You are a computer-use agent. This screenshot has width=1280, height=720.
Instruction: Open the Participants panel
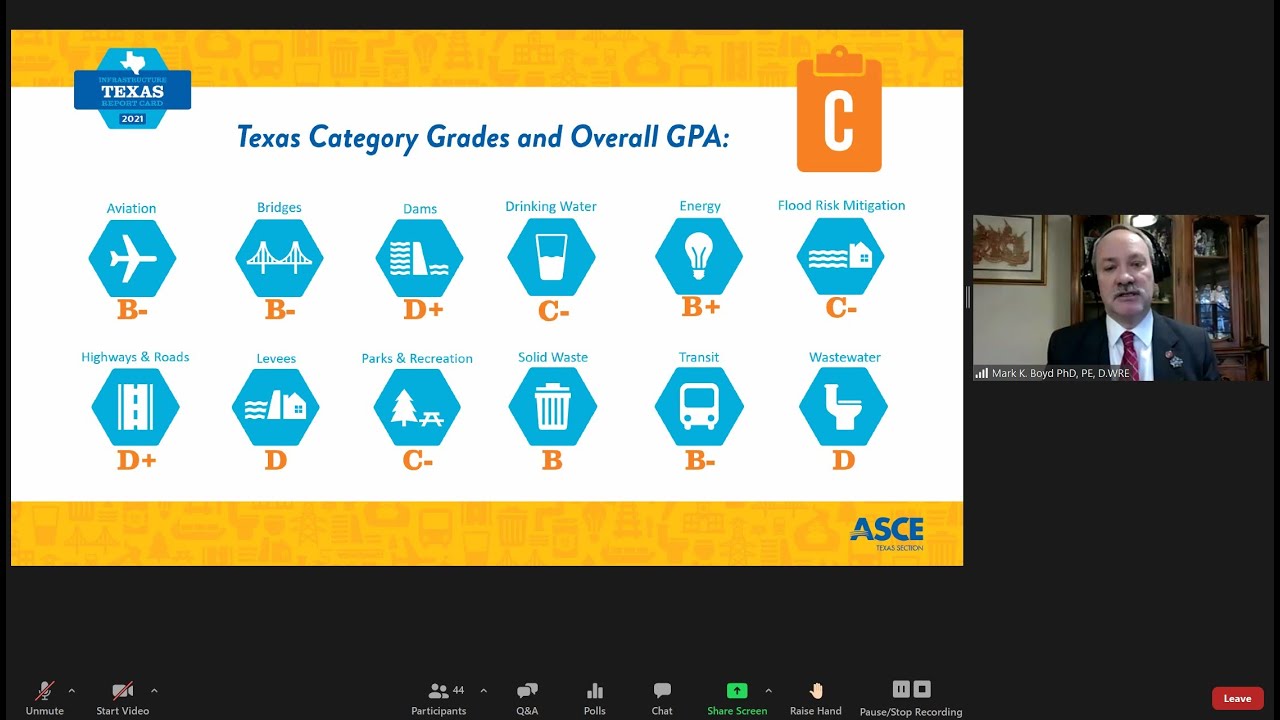tap(439, 697)
